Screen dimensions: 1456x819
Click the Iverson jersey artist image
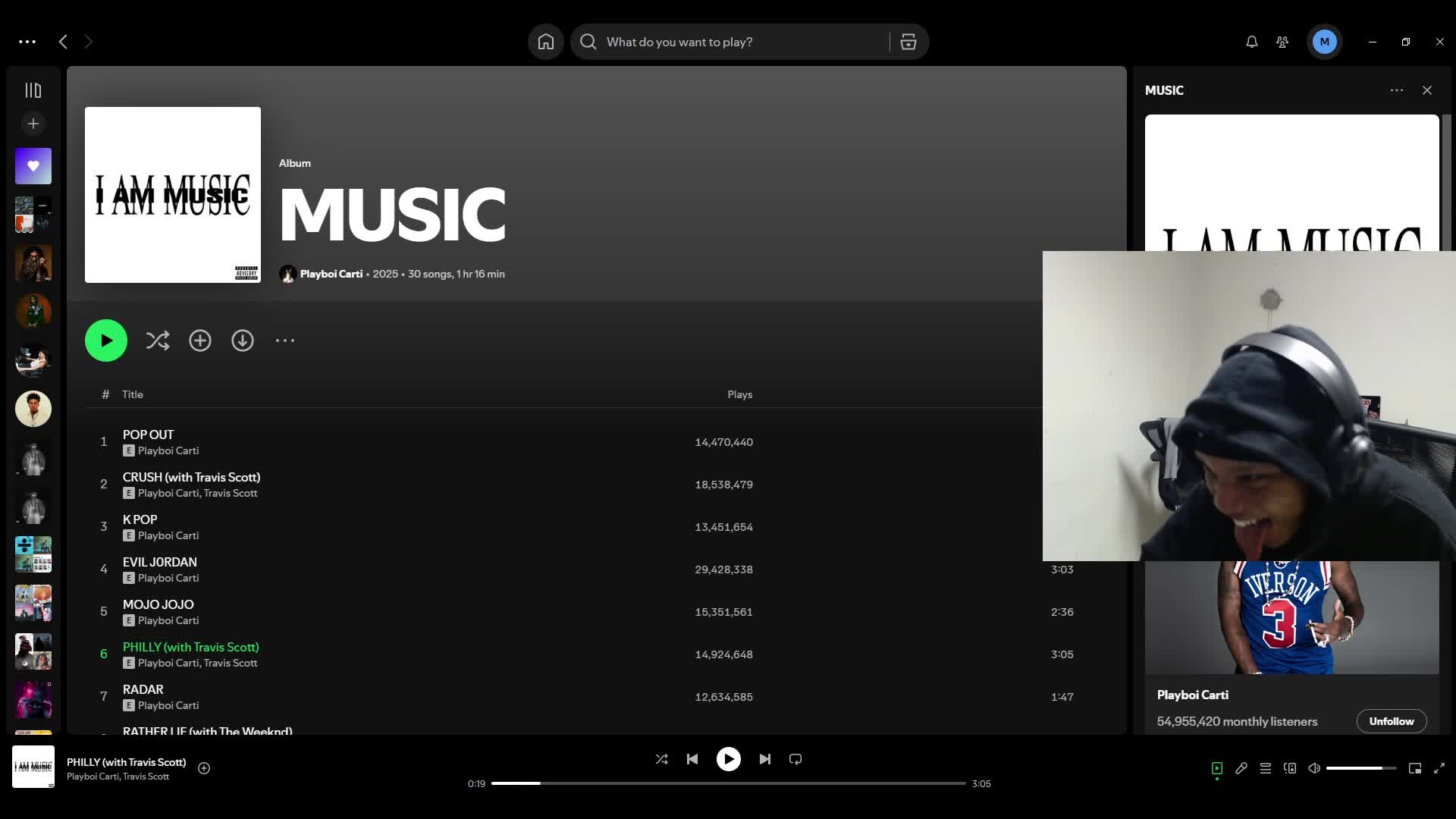[x=1291, y=617]
